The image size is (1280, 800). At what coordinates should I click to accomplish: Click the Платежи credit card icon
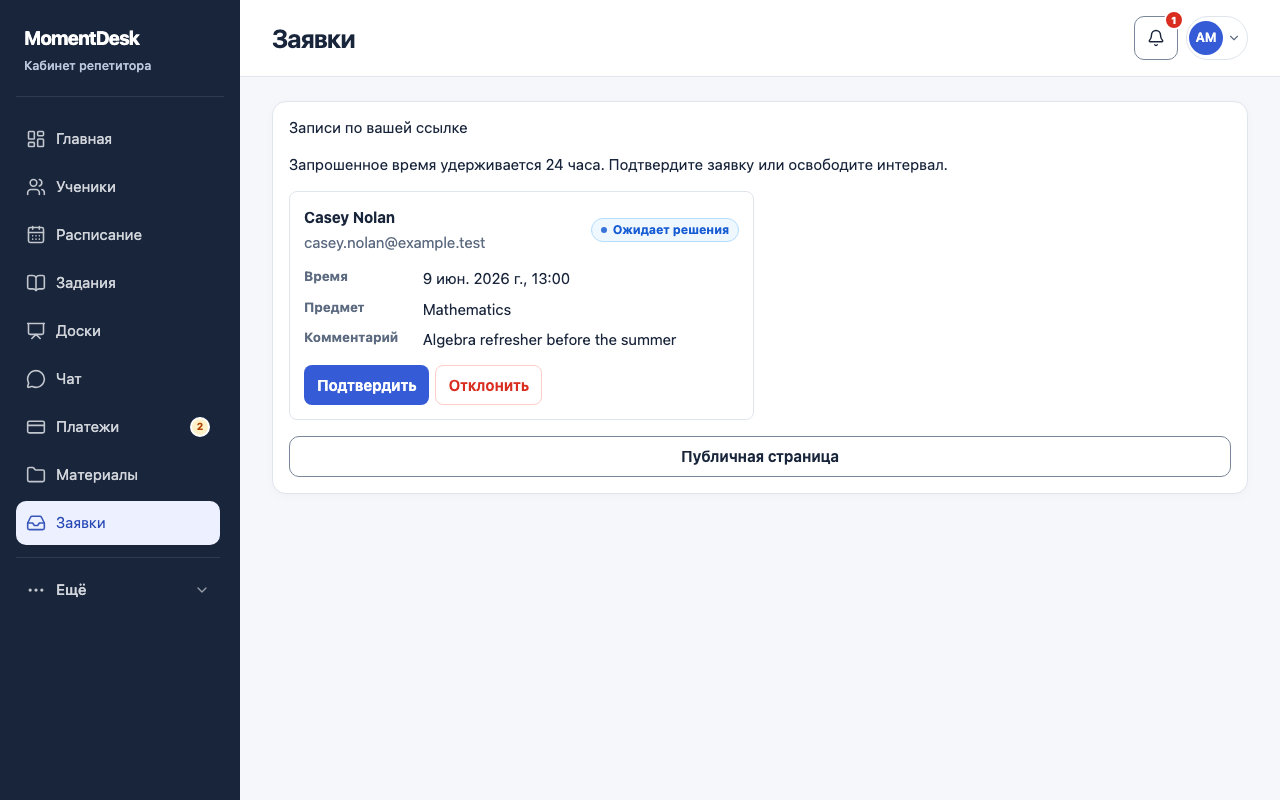click(36, 427)
